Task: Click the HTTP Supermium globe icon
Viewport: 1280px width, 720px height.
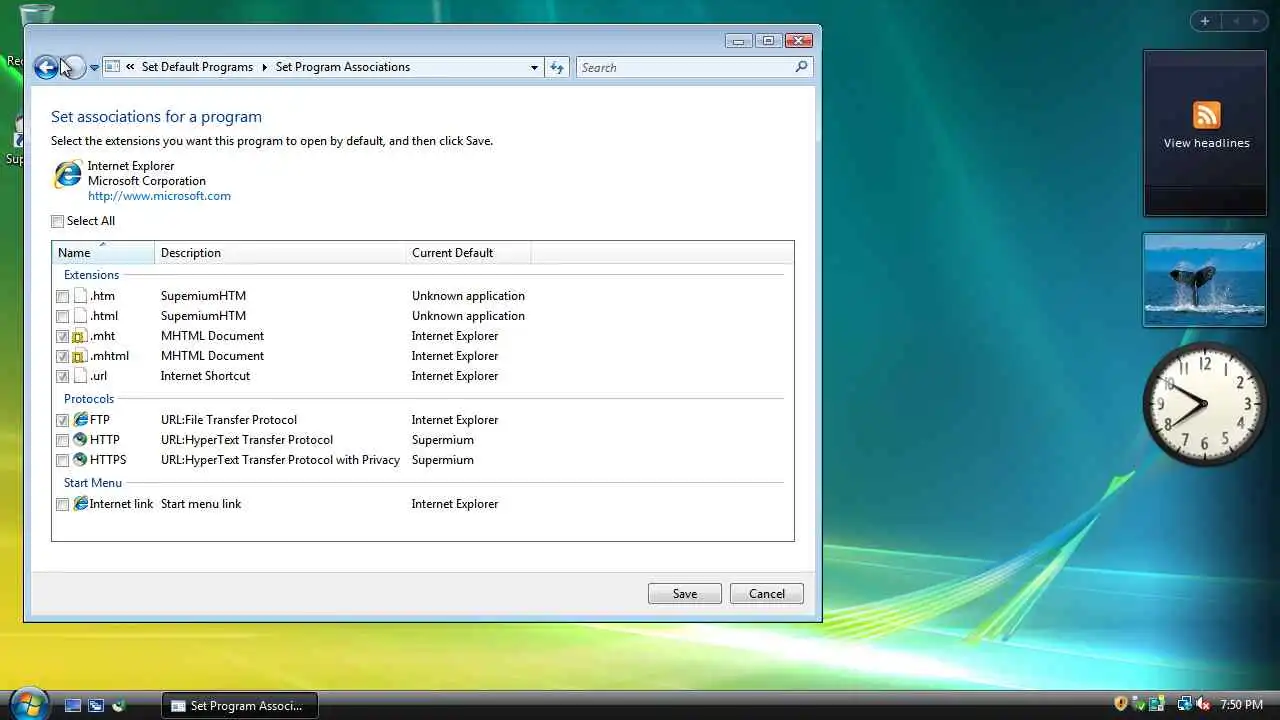Action: 80,440
